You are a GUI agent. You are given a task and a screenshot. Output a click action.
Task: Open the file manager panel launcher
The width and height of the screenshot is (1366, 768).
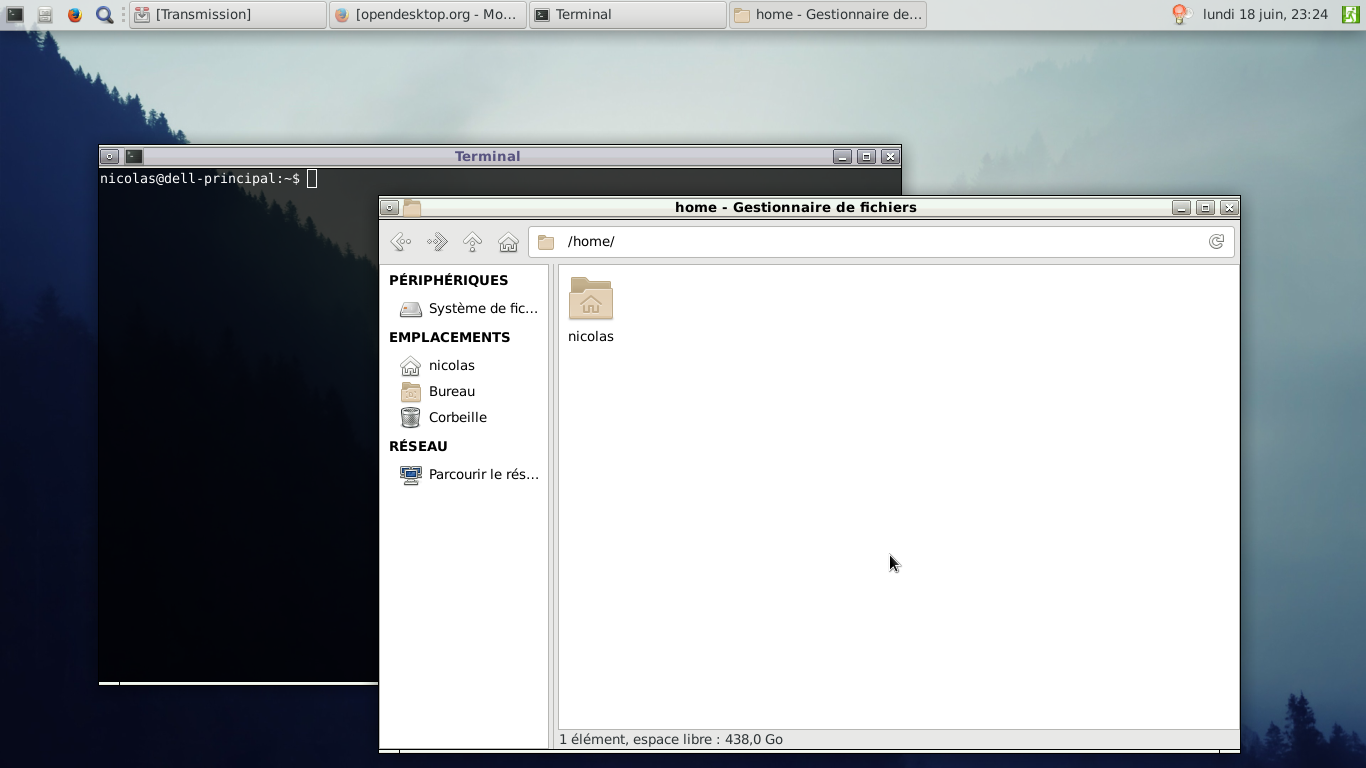(45, 15)
